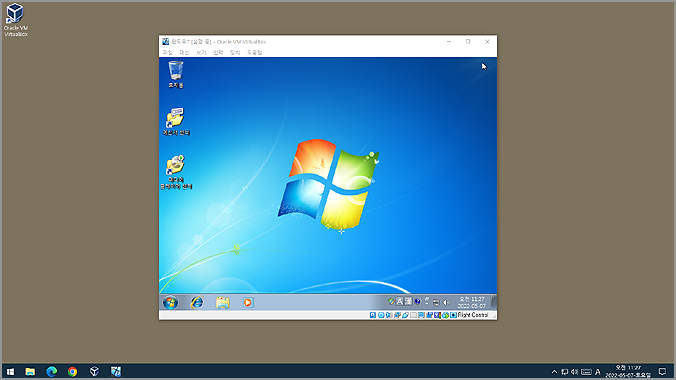Click the VirtualBox hard disk activity indicator

click(x=373, y=315)
